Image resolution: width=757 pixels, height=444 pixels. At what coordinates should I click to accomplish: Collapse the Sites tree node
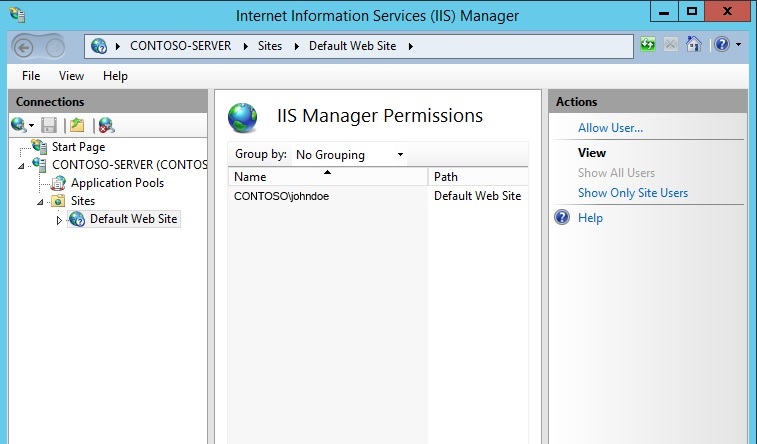click(x=41, y=202)
